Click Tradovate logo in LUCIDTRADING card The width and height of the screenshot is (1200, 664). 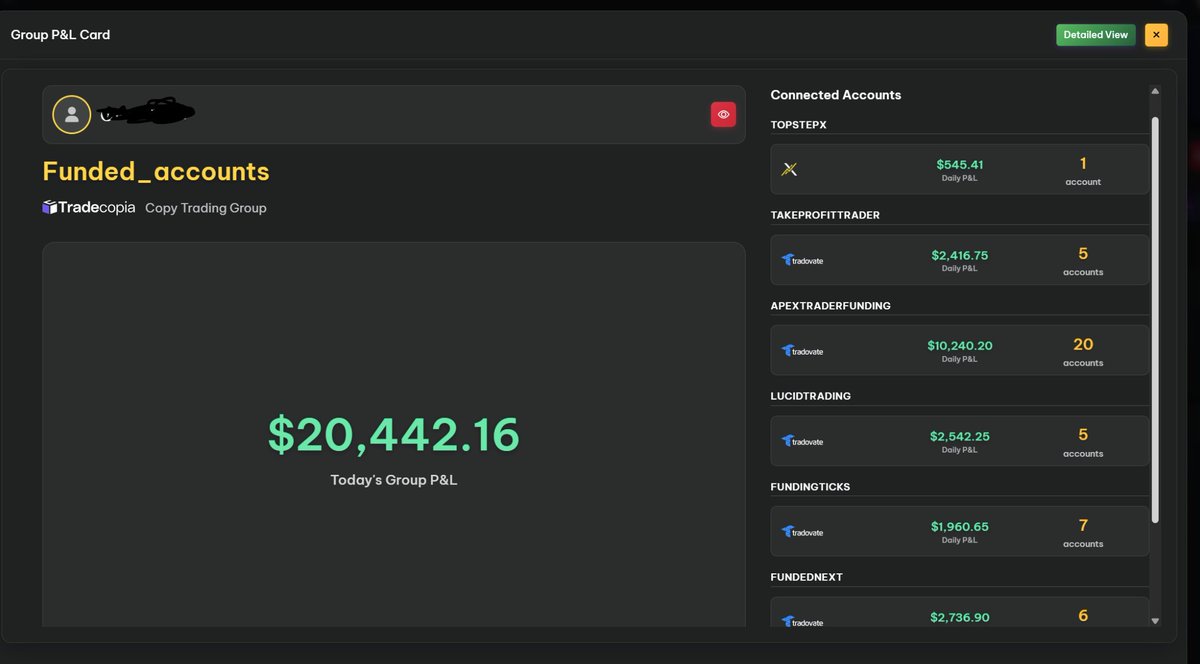(802, 441)
